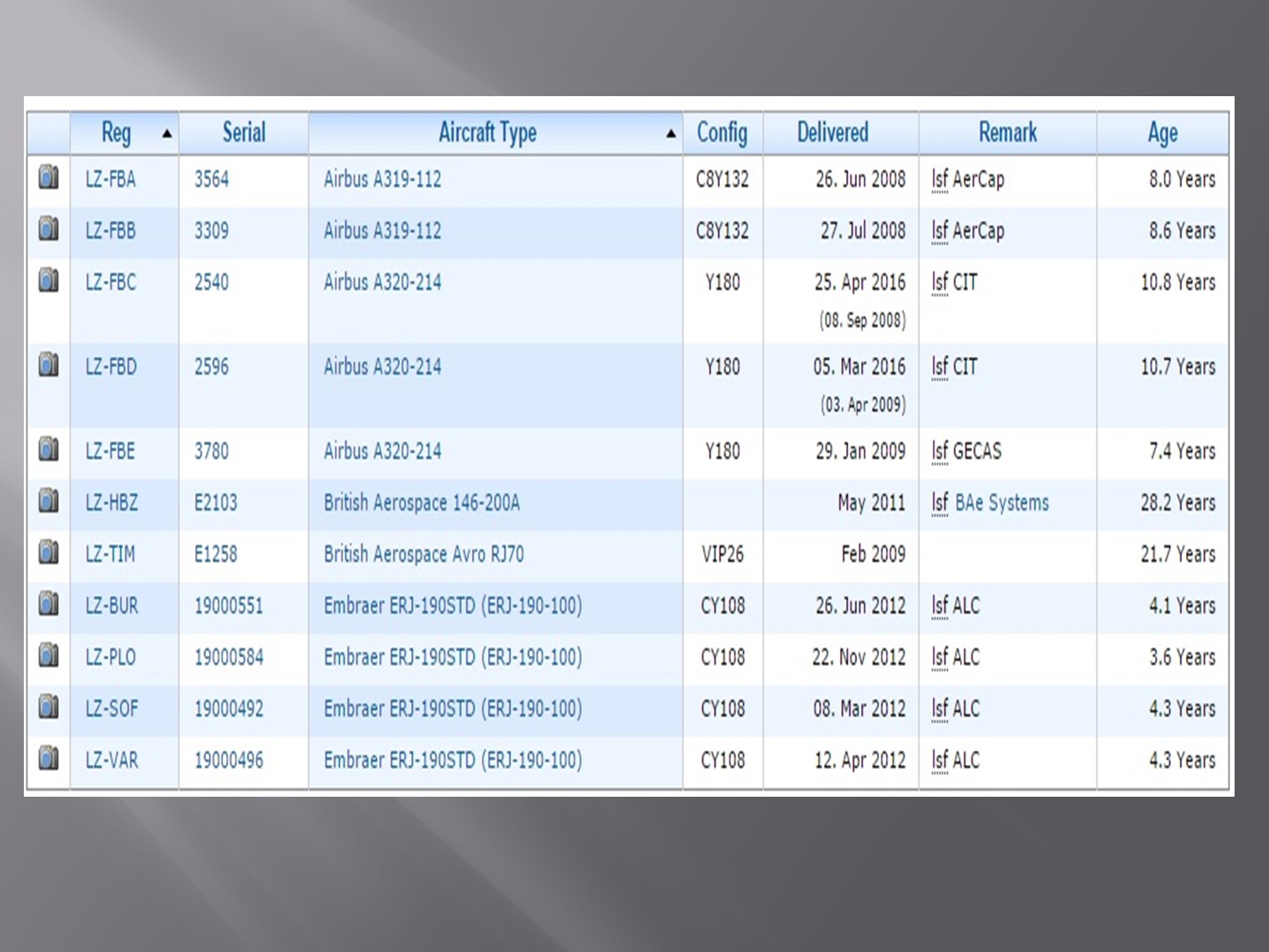
Task: Select config C8Y132 in LZ-FBA row
Action: (x=723, y=179)
